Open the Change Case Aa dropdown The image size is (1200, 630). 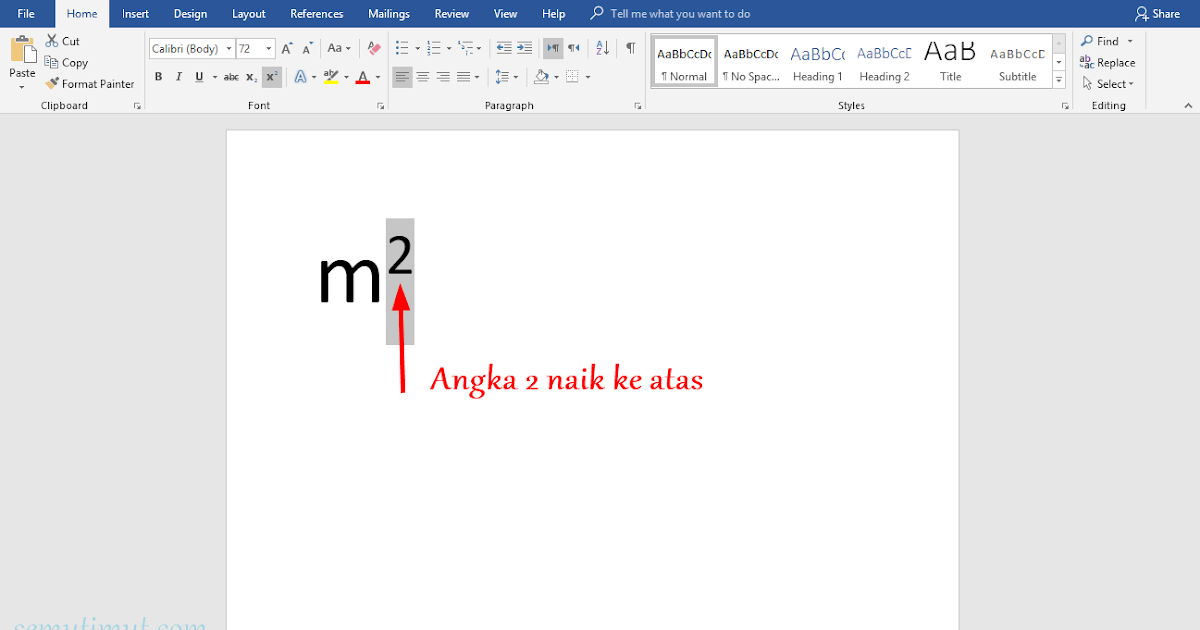(x=339, y=48)
